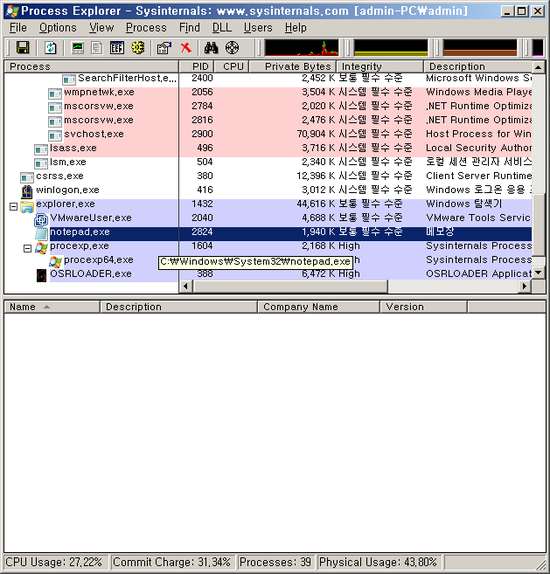
Task: Click the Save toolbar icon
Action: click(23, 48)
